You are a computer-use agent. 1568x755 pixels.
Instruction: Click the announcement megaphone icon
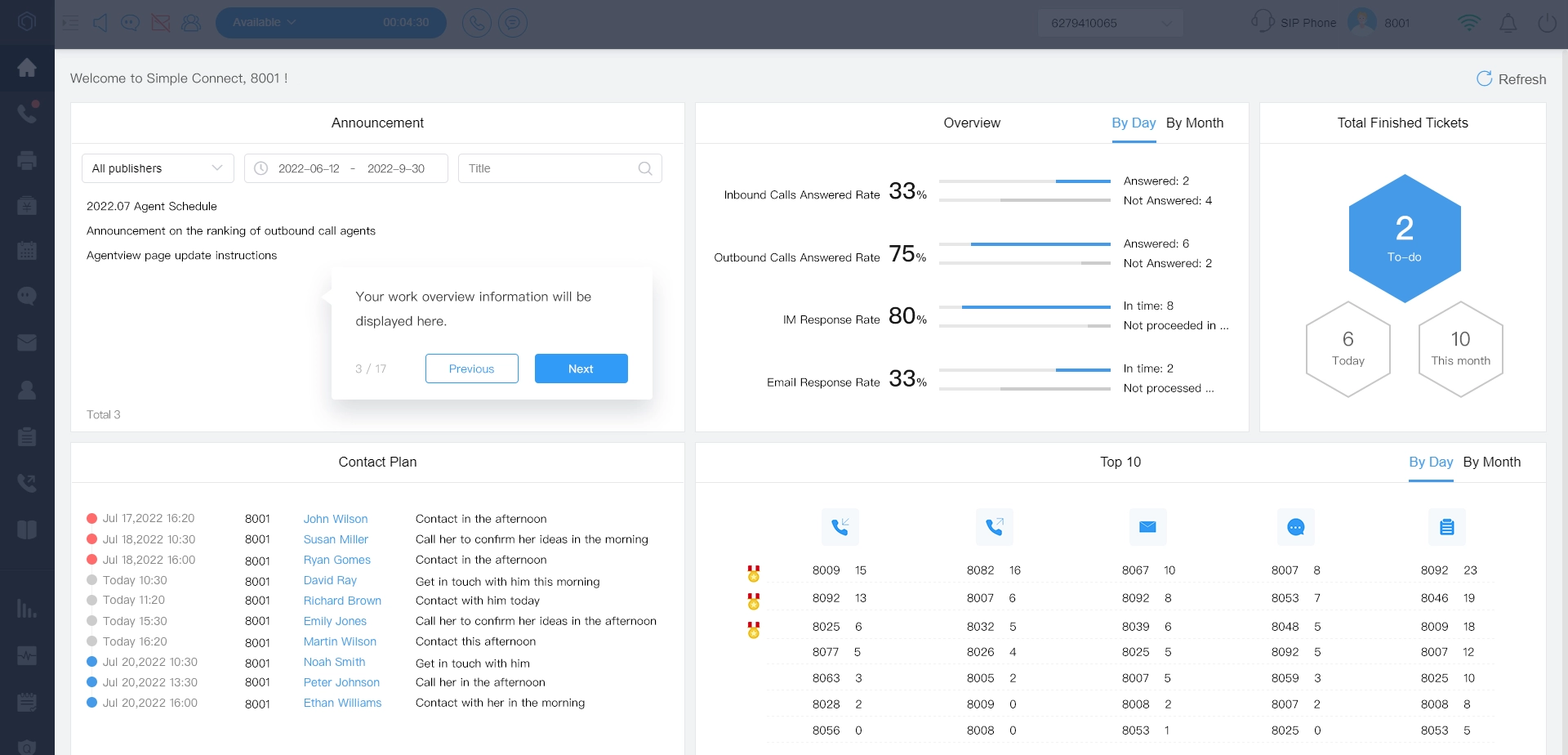(100, 23)
